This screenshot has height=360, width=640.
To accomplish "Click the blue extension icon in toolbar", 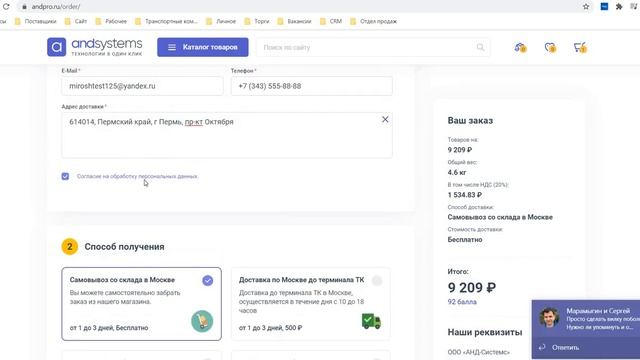I will 604,7.
